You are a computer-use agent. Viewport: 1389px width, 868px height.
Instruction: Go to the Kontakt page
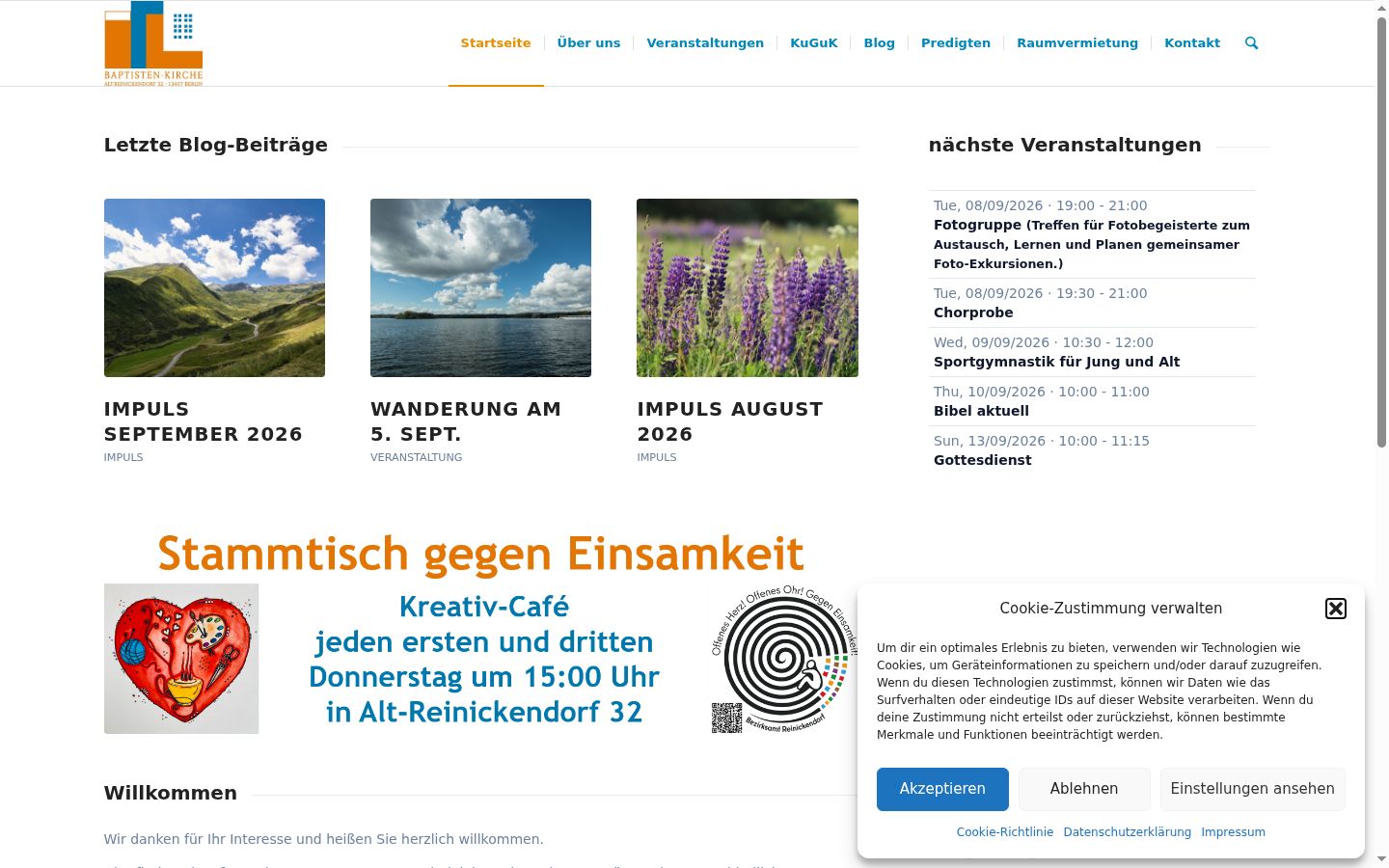[x=1192, y=42]
